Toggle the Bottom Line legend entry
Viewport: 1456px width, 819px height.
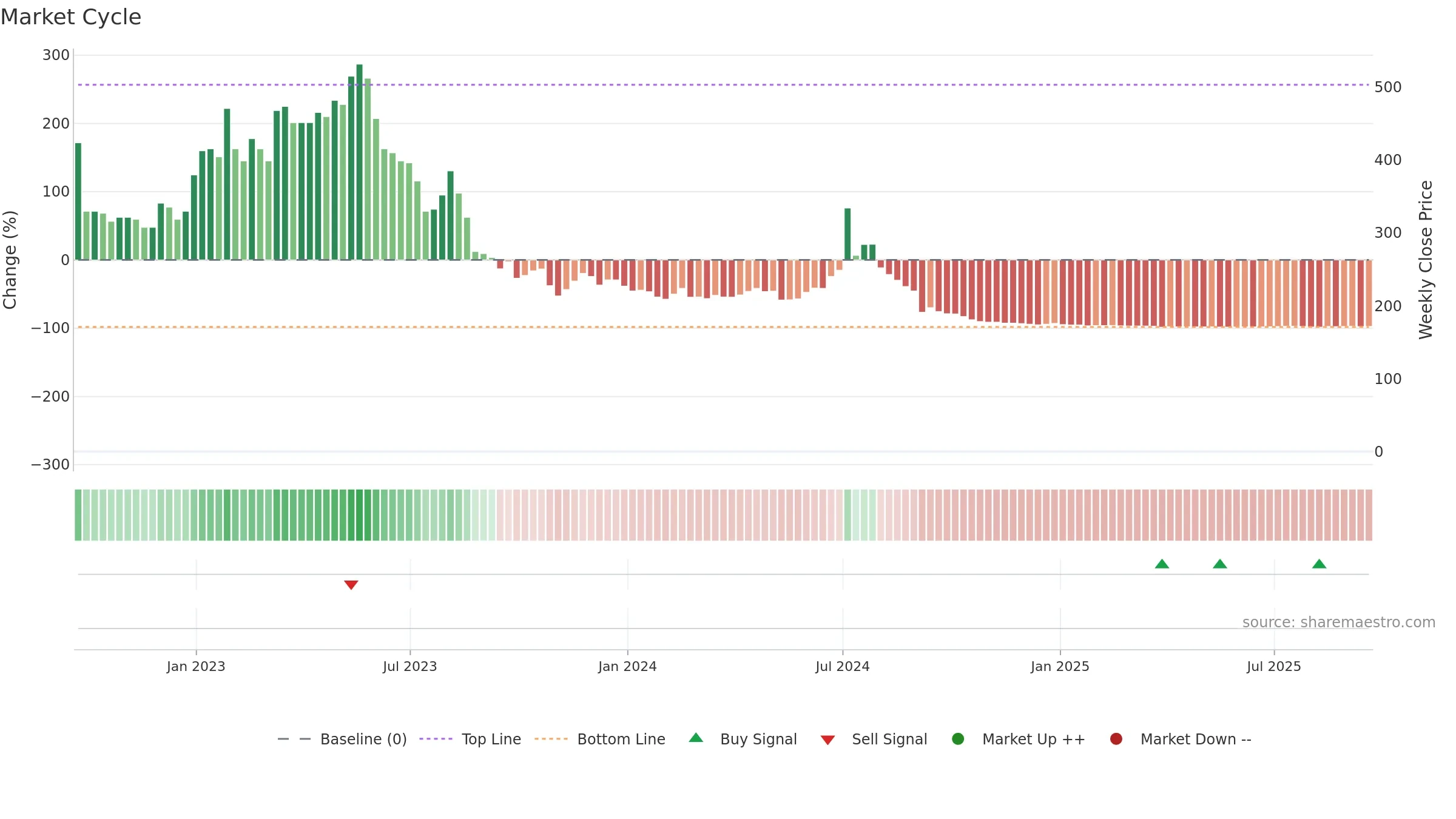600,739
